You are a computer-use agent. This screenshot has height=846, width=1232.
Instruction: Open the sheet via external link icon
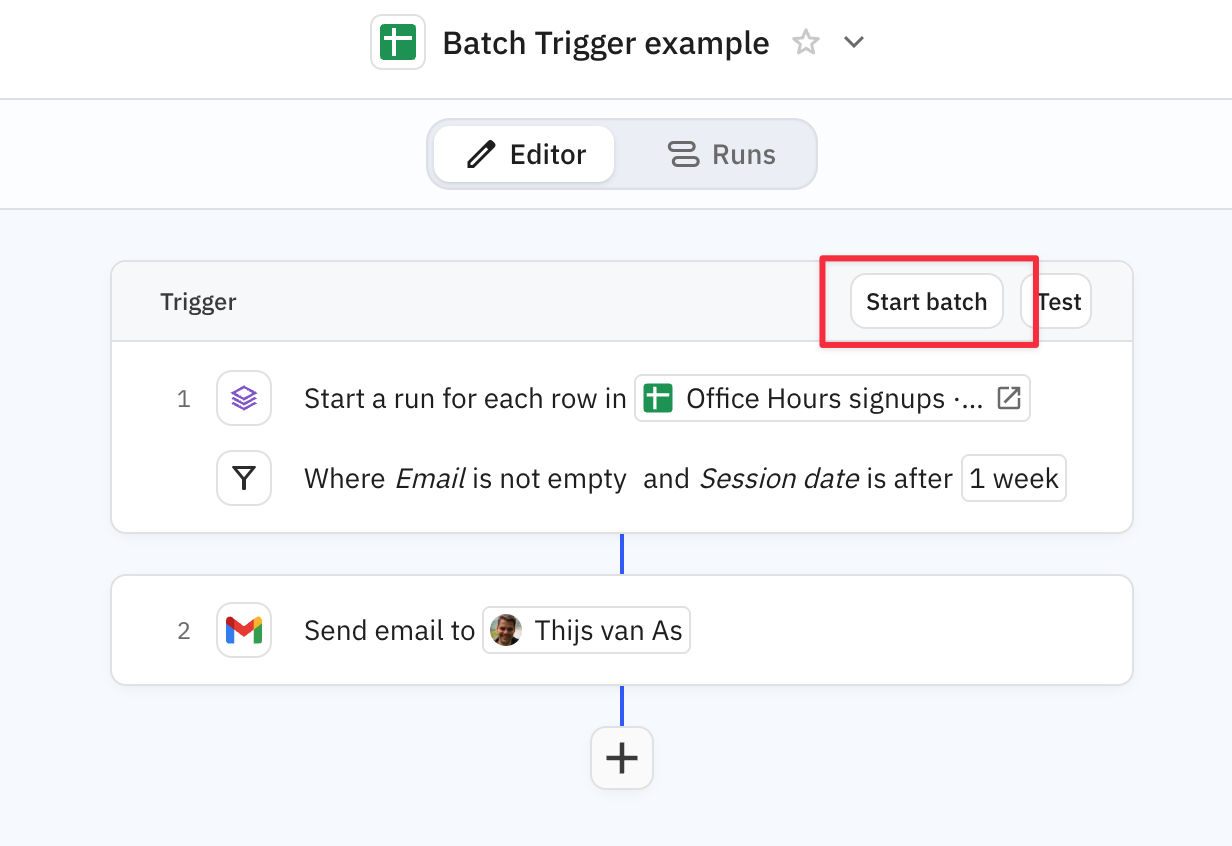[1009, 399]
